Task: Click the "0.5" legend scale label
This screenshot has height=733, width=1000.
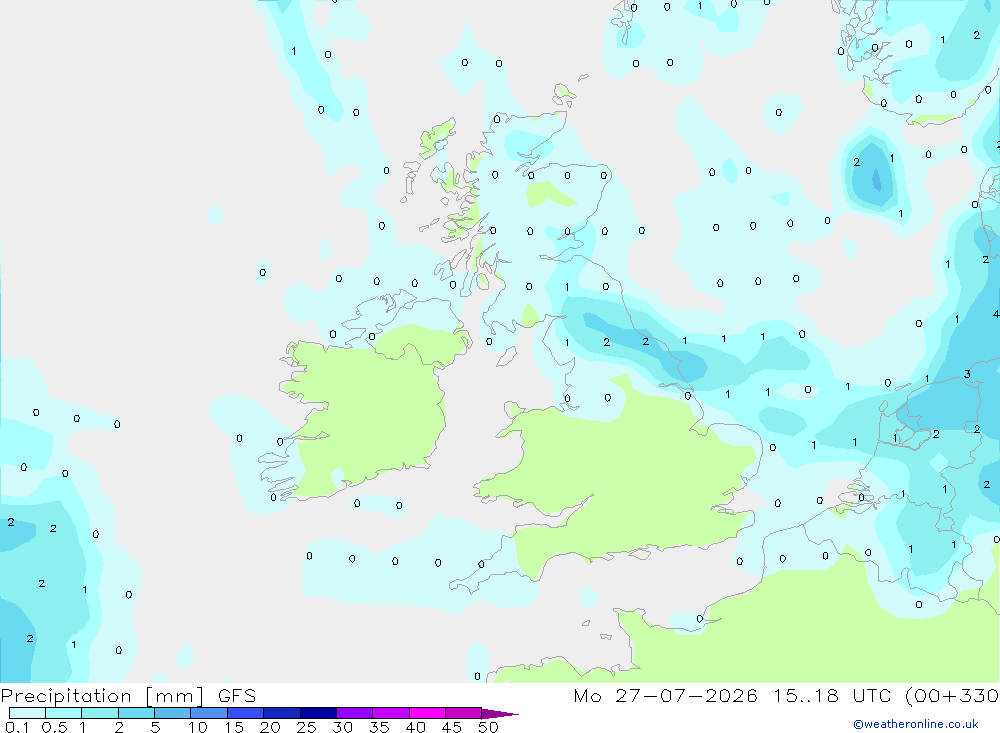Action: tap(54, 727)
